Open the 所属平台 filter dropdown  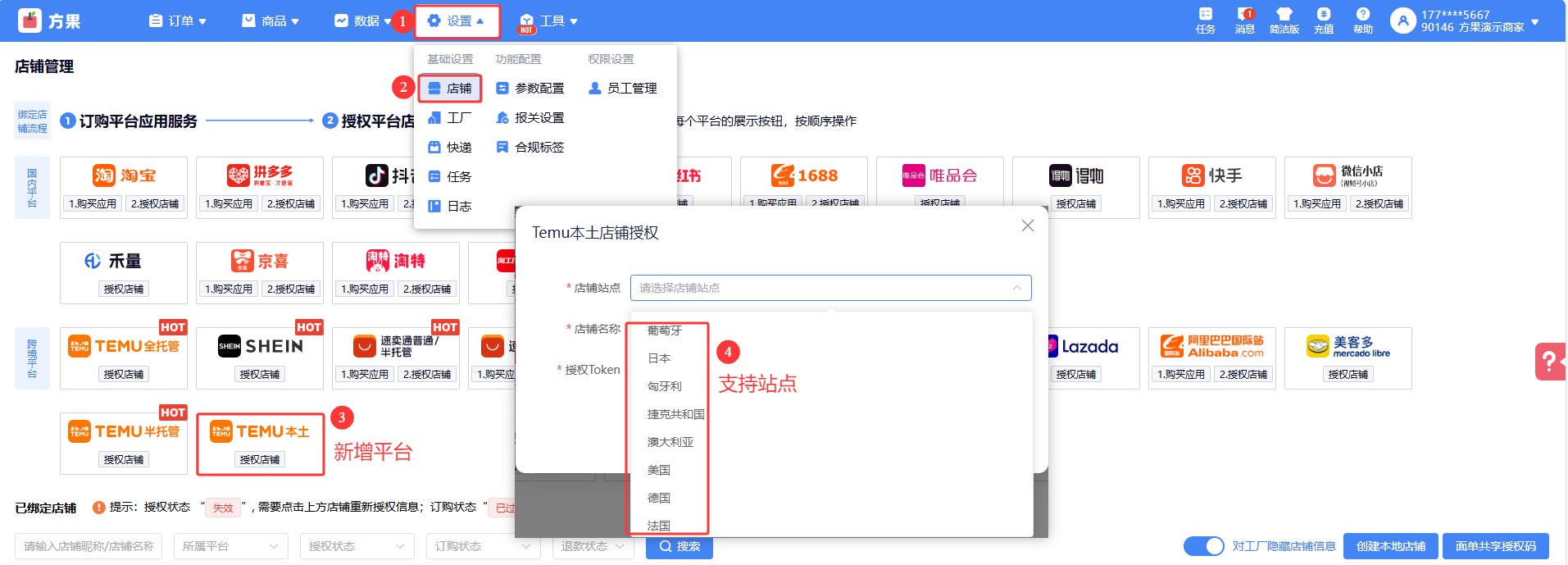pyautogui.click(x=231, y=546)
